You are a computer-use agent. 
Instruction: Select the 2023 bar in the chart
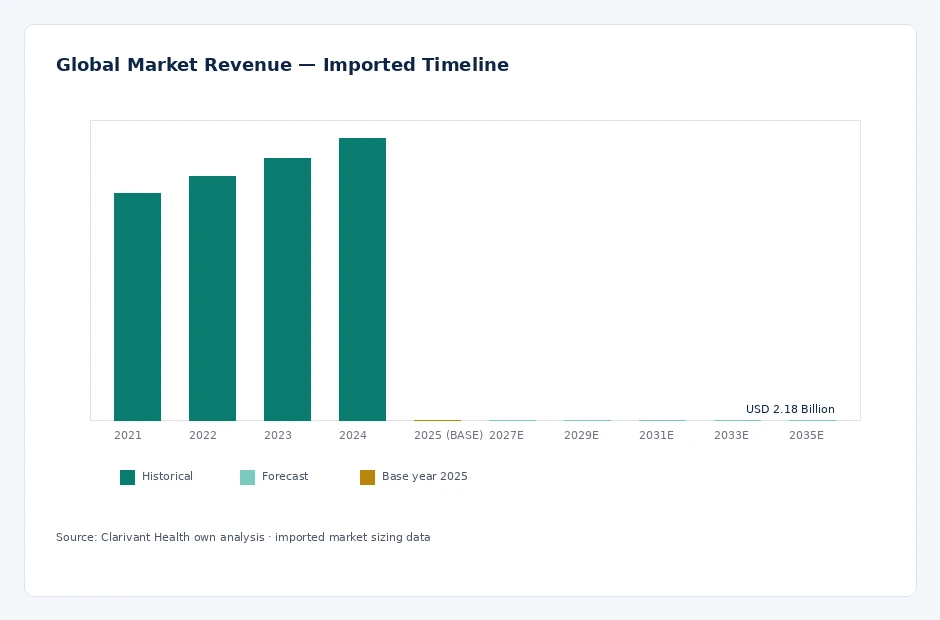click(287, 290)
